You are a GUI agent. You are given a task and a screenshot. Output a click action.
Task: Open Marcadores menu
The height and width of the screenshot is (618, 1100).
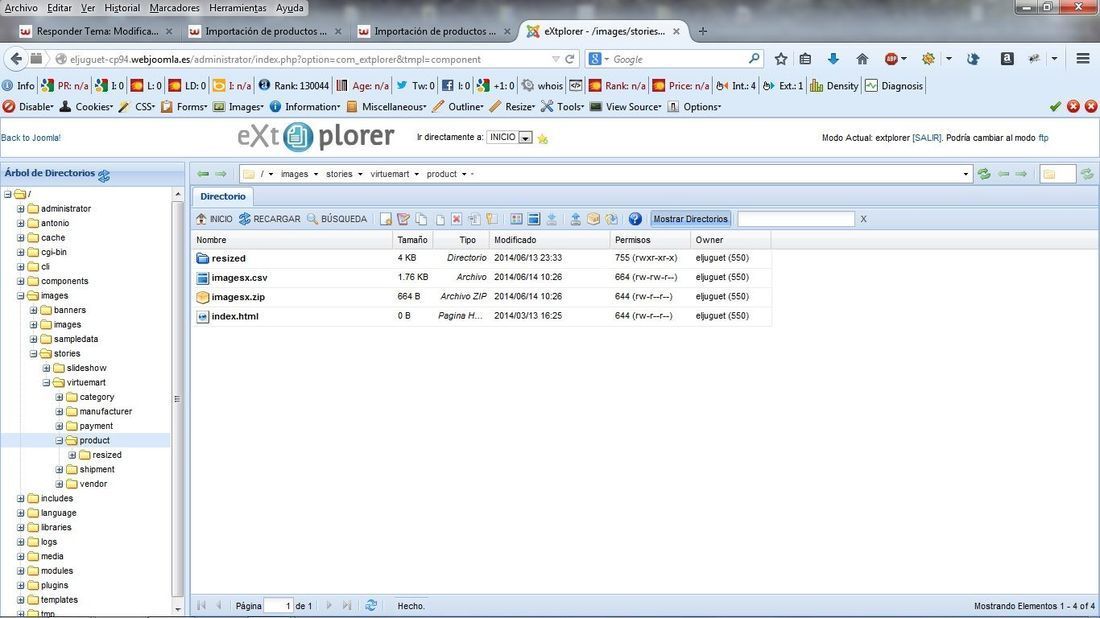point(175,8)
